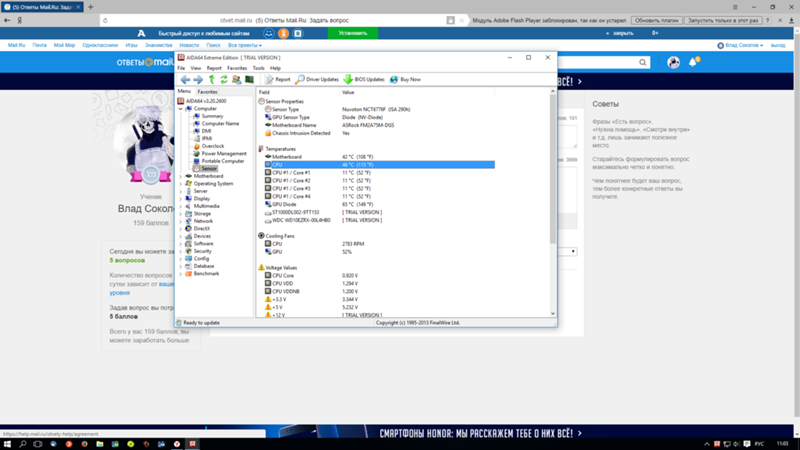Viewport: 800px width, 450px height.
Task: Open BIOS Updates in AIDA64 toolbar
Action: coord(364,80)
